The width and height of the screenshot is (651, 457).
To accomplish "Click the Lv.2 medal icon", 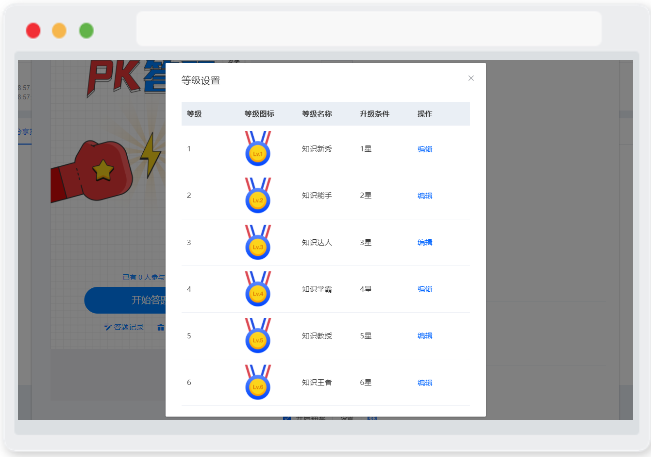I will coord(258,195).
